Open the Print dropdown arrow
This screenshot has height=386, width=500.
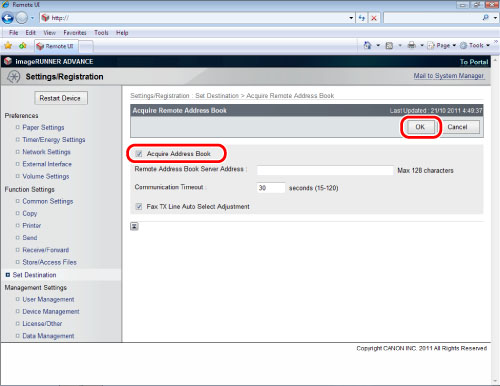tap(422, 45)
